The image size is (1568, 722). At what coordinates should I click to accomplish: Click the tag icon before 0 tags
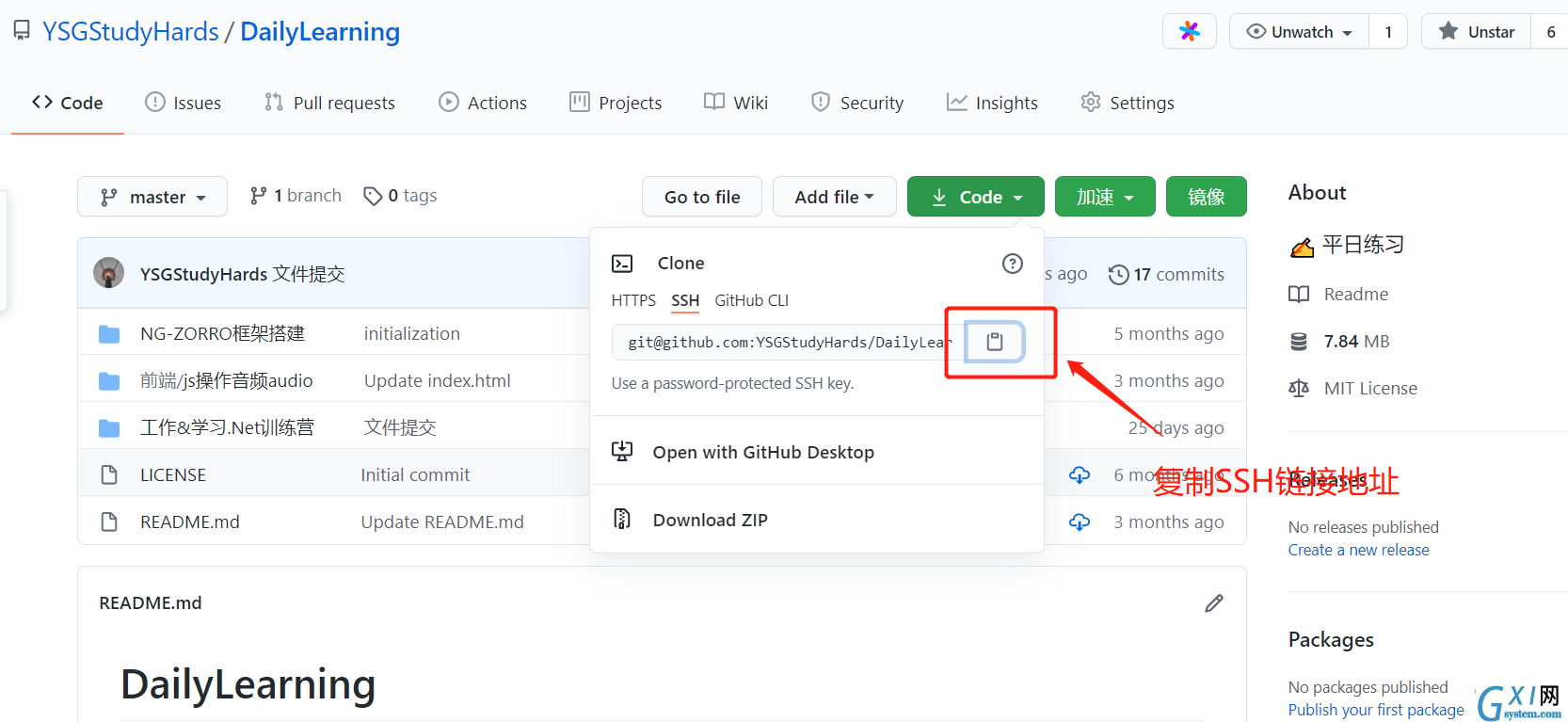373,196
